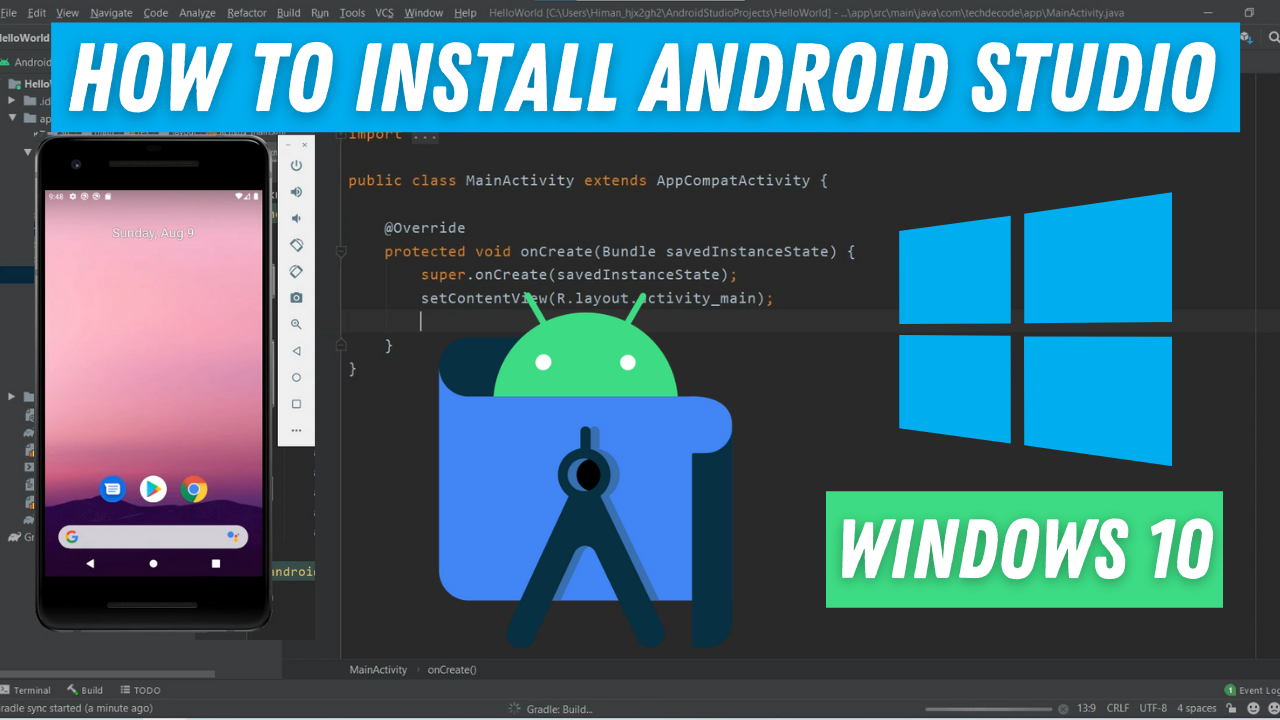
Task: Open the Code menu
Action: click(x=156, y=13)
